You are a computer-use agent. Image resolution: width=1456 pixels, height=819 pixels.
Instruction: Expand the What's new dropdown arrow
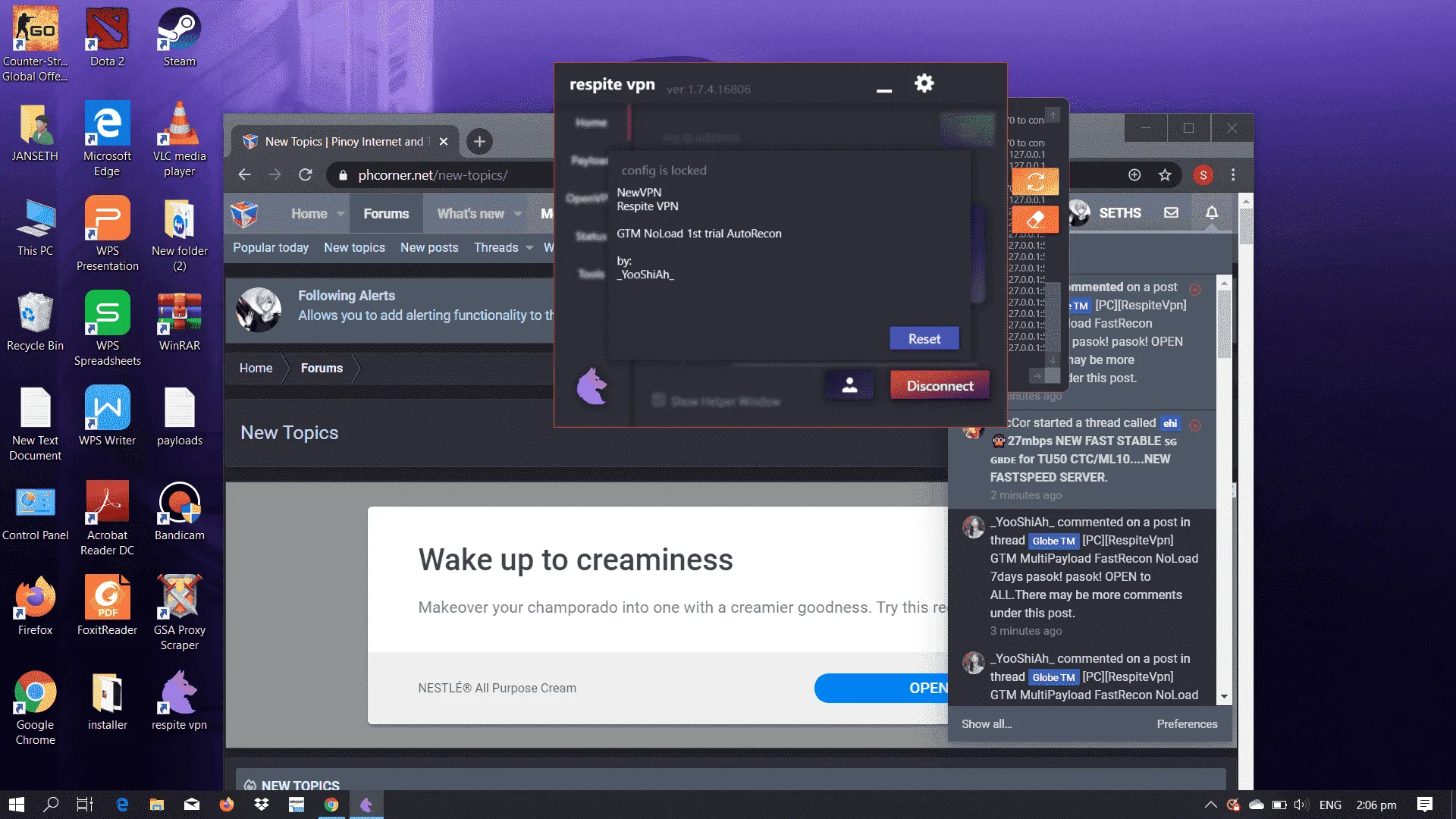click(518, 214)
